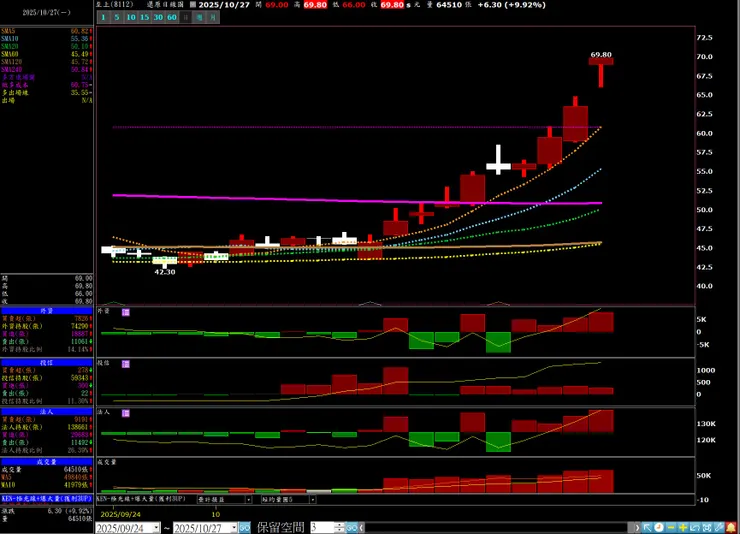This screenshot has height=534, width=740.
Task: Select the 15-minute timeframe button
Action: coord(144,17)
